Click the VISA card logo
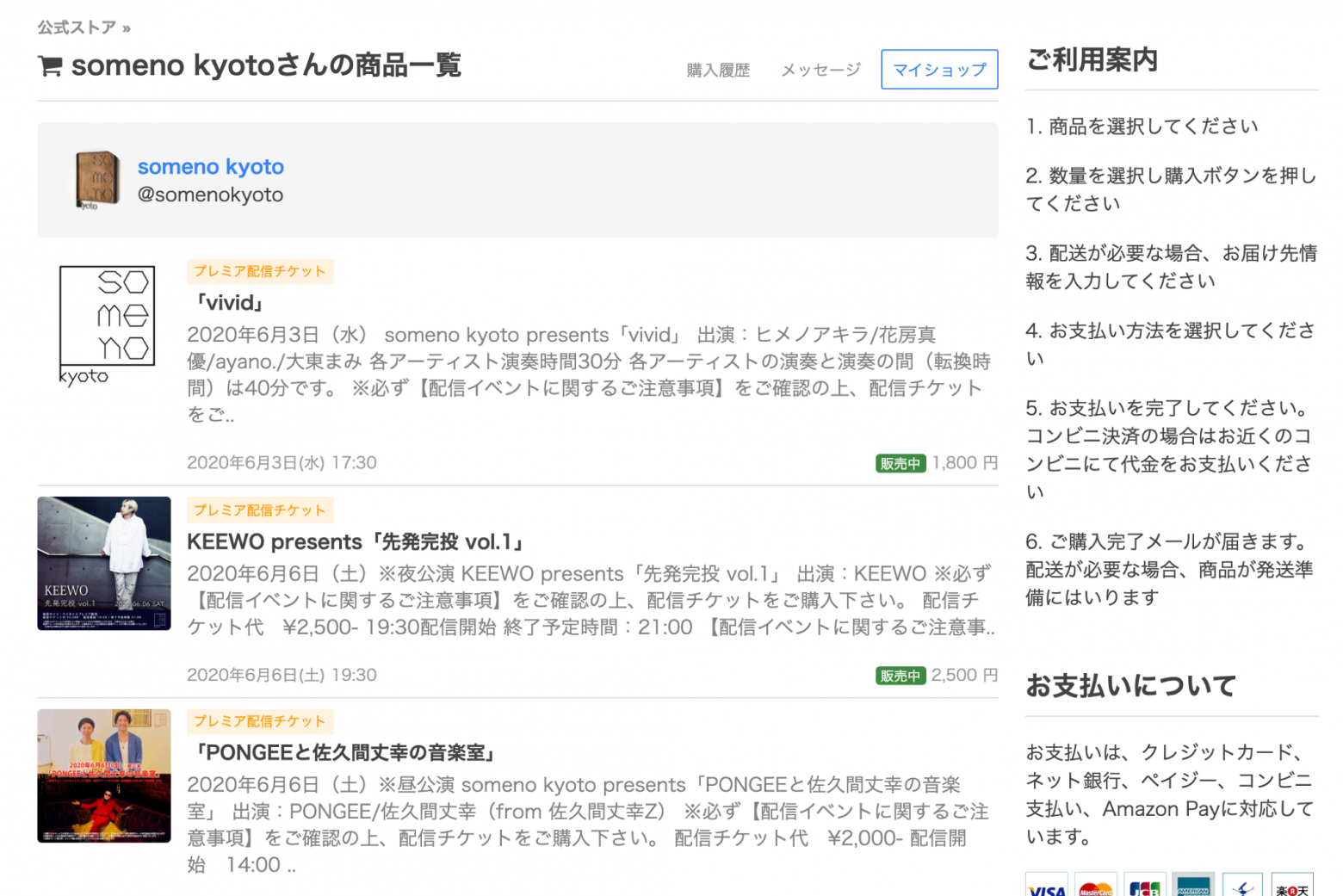 (1047, 885)
